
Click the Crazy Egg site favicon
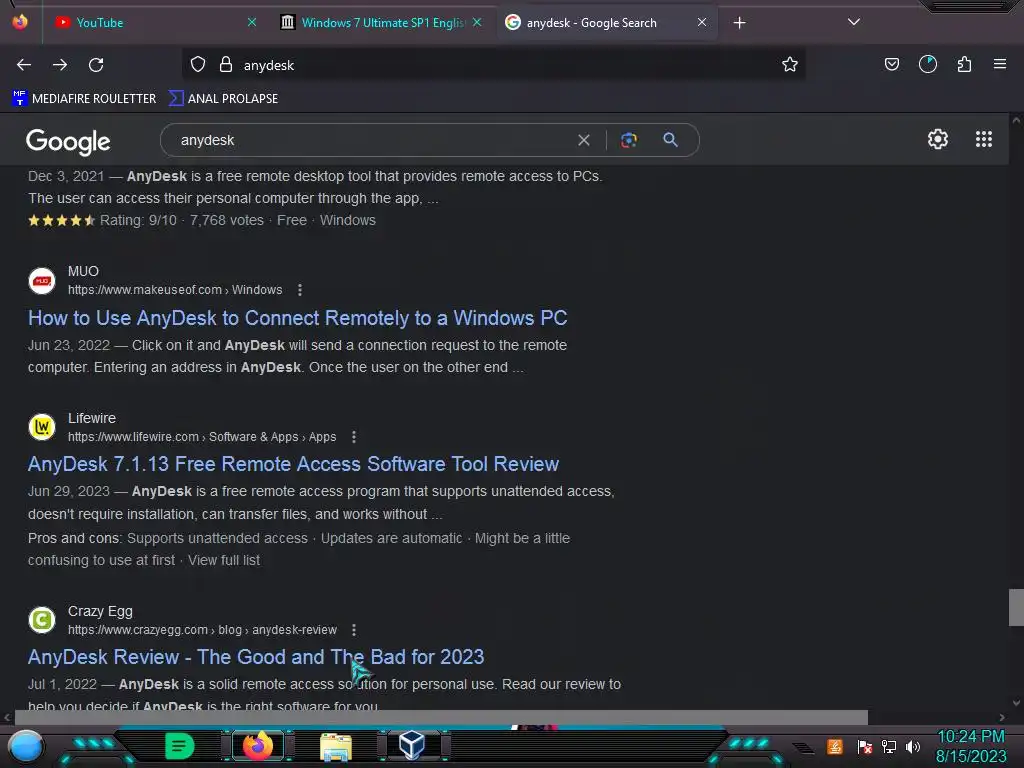coord(42,620)
